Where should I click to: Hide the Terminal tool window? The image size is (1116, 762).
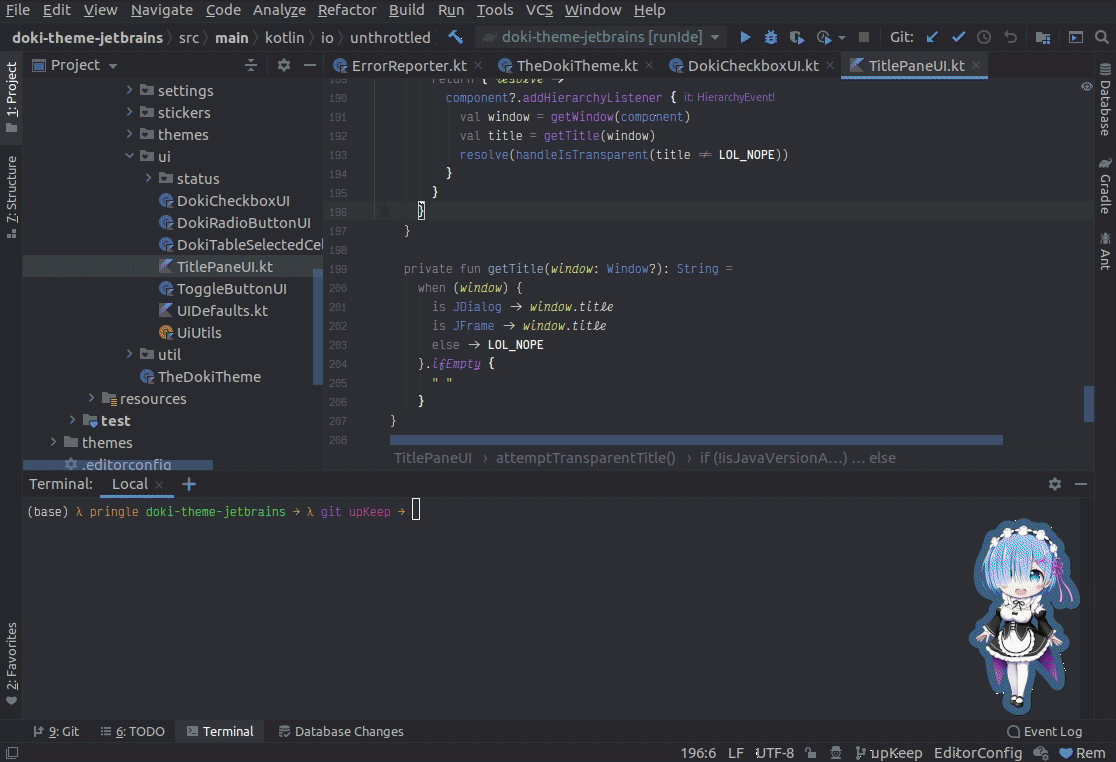(1080, 484)
